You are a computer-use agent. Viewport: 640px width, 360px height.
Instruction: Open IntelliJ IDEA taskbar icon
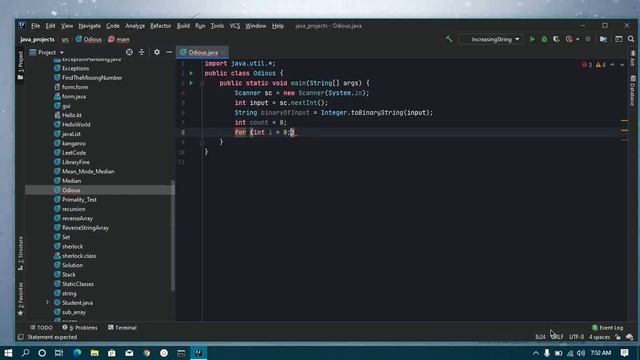[199, 353]
